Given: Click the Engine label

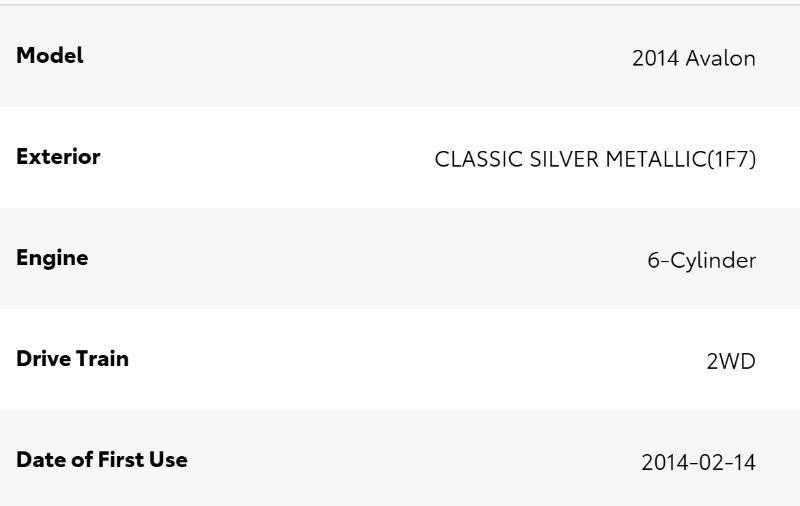Looking at the screenshot, I should (x=52, y=258).
